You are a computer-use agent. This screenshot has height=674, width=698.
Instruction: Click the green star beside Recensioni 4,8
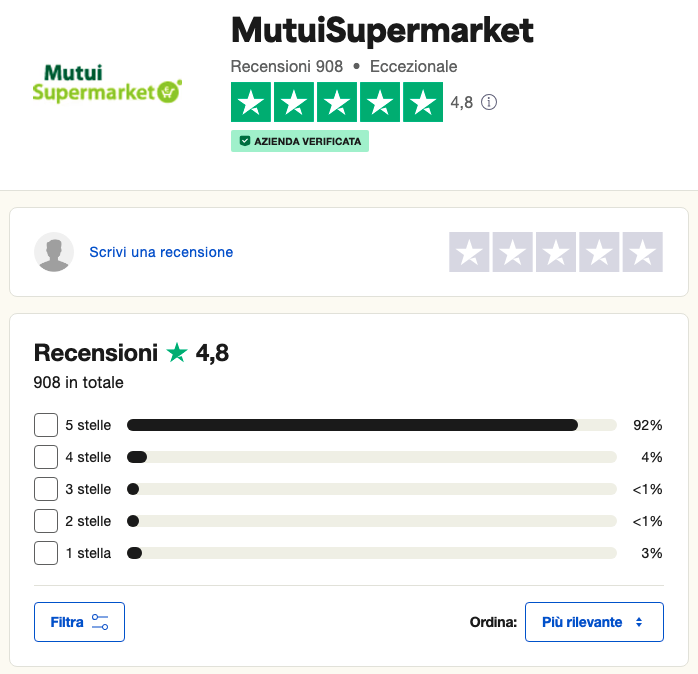pyautogui.click(x=177, y=353)
